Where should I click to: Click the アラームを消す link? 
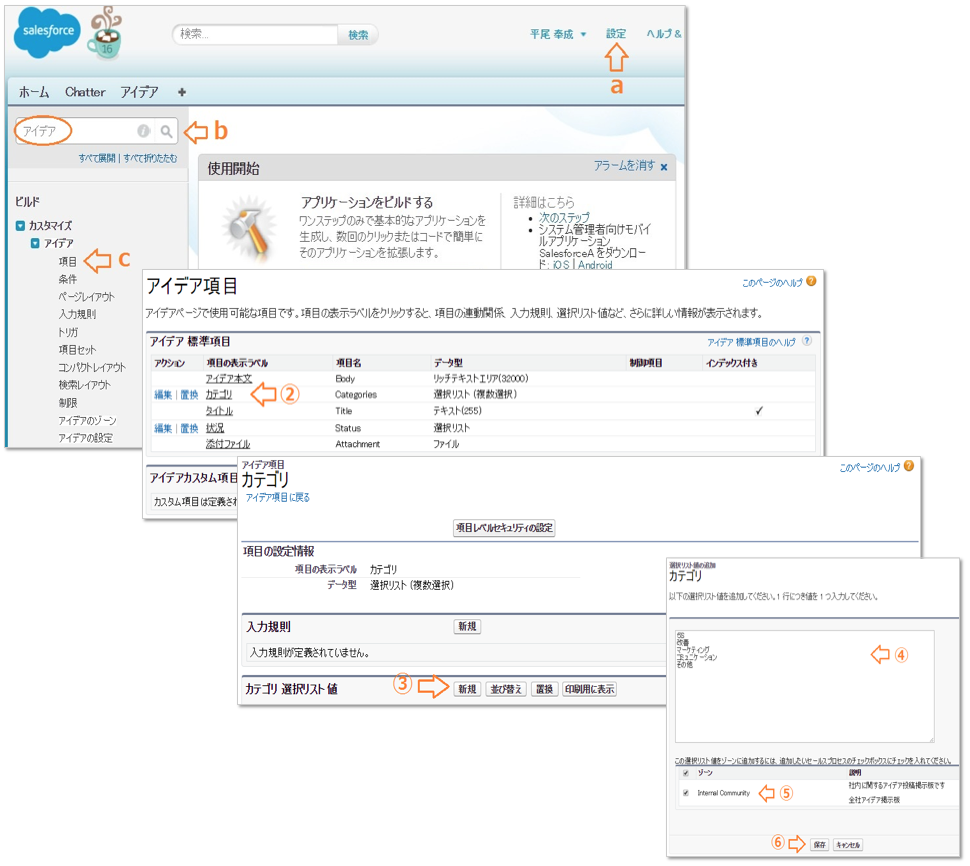(624, 166)
